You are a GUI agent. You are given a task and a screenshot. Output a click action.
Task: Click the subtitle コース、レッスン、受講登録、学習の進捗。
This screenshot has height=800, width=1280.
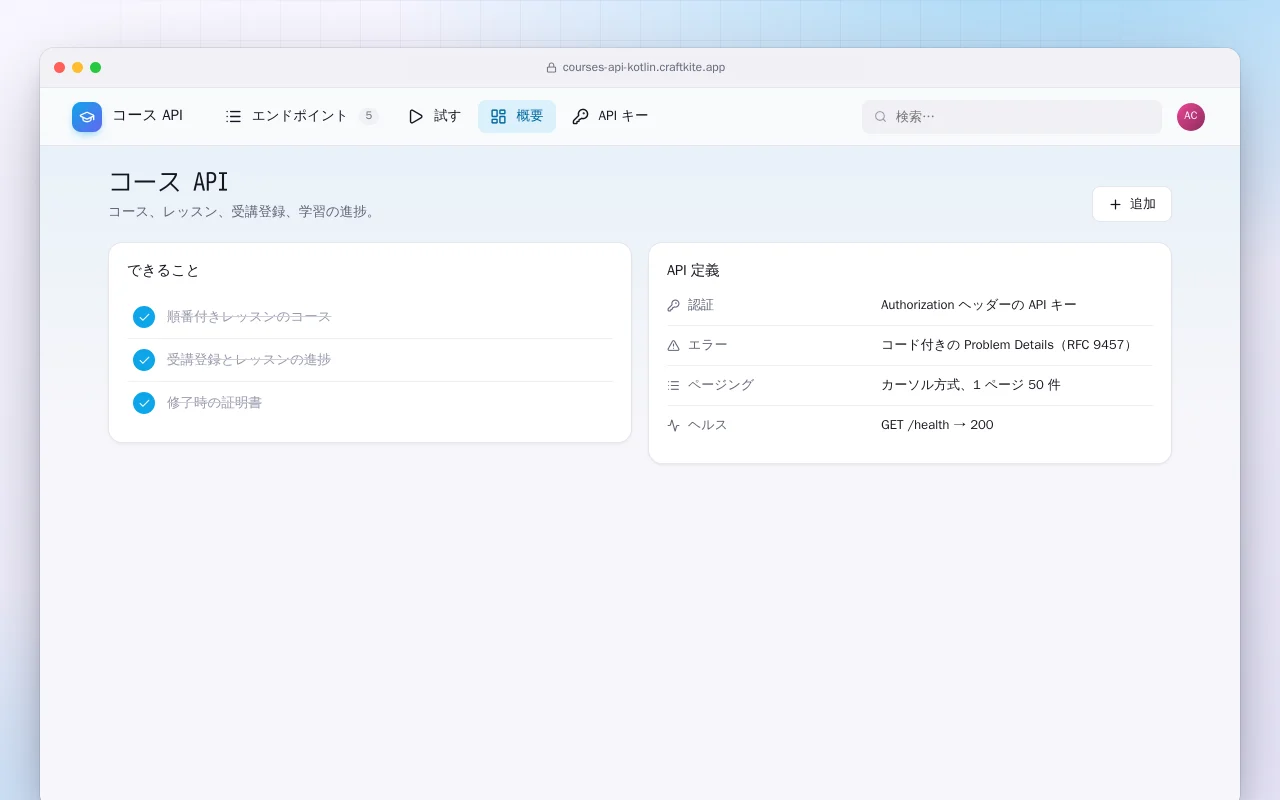(244, 212)
